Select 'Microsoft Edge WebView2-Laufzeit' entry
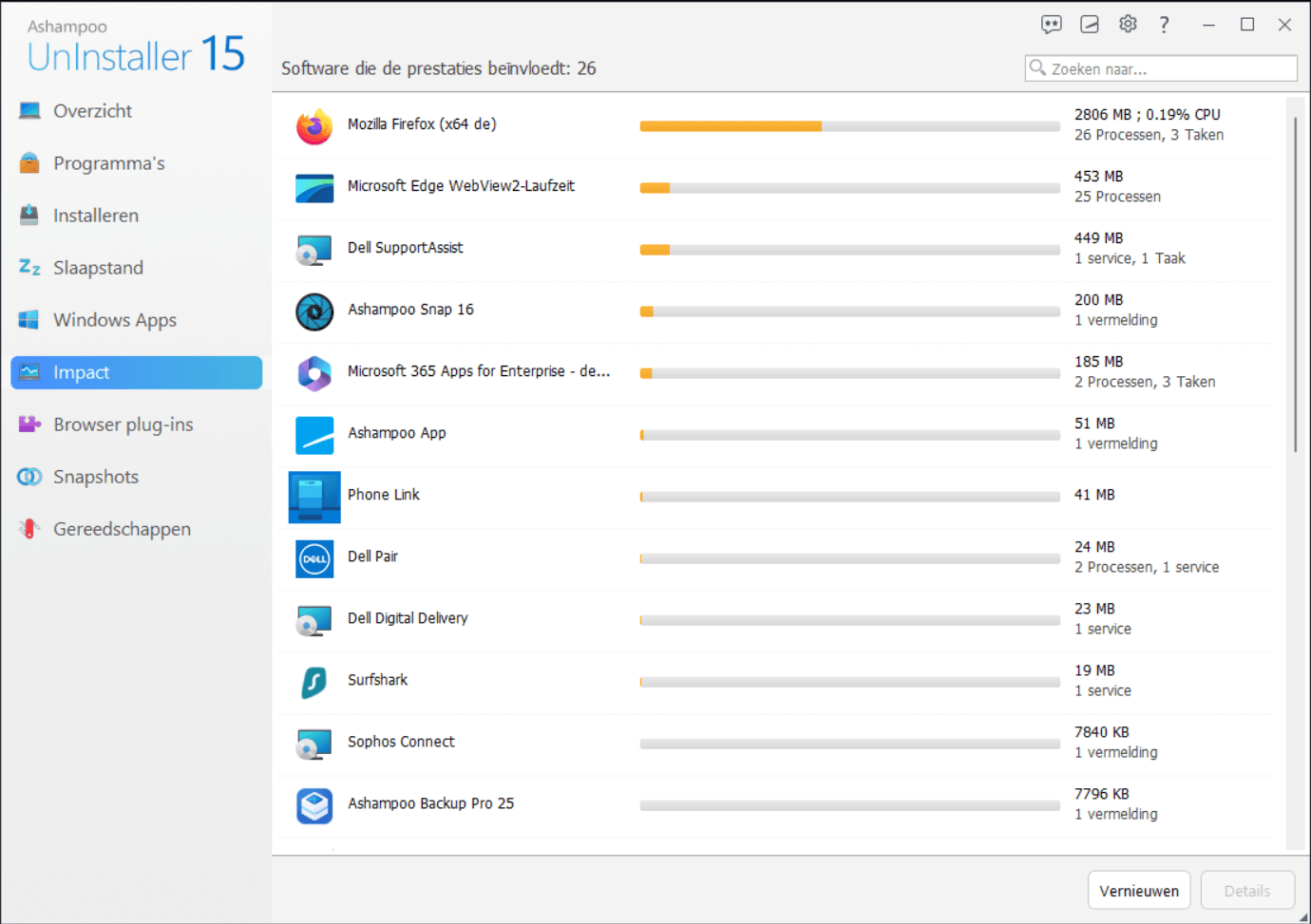1311x924 pixels. pos(461,186)
